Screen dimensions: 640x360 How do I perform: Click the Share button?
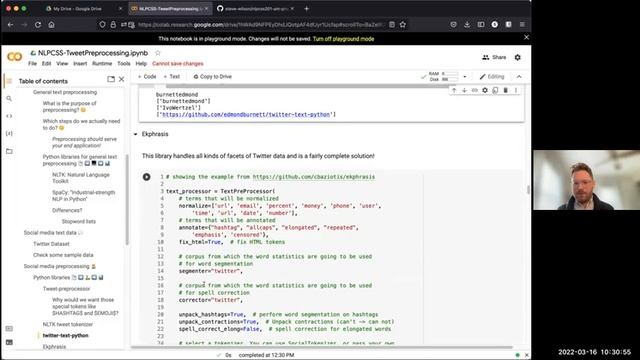click(494, 58)
